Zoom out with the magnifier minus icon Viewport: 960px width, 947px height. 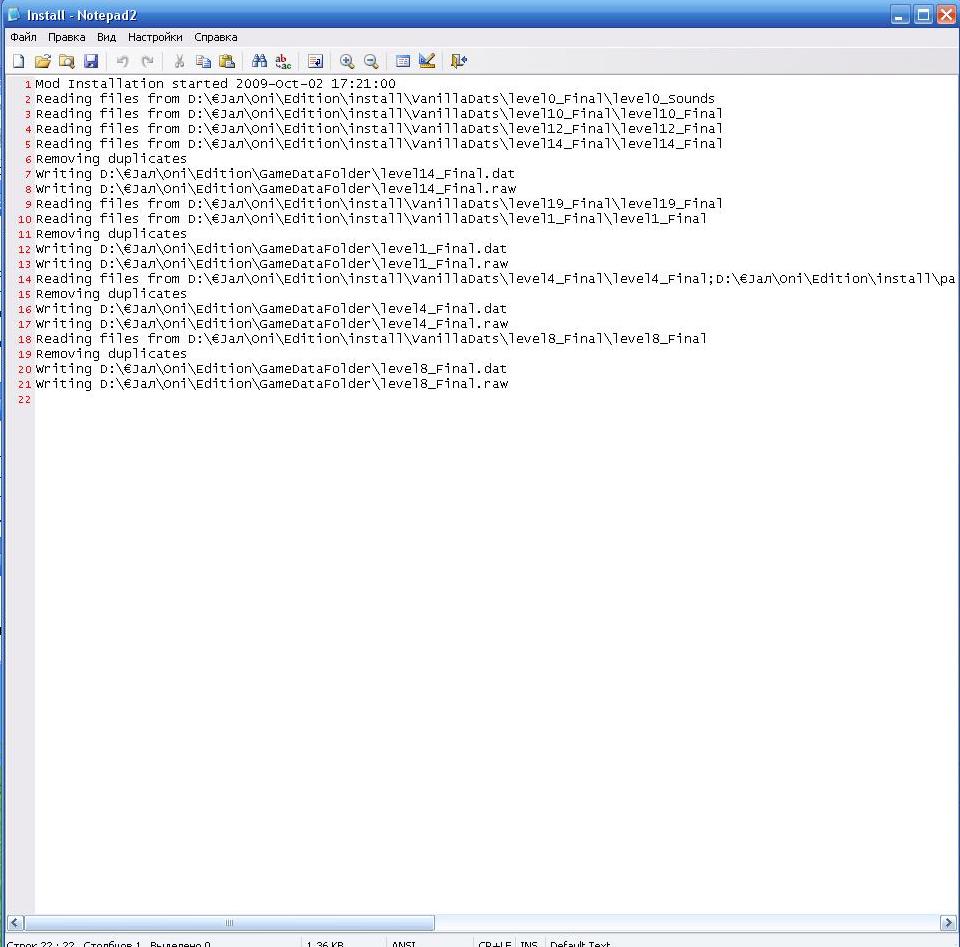point(371,61)
